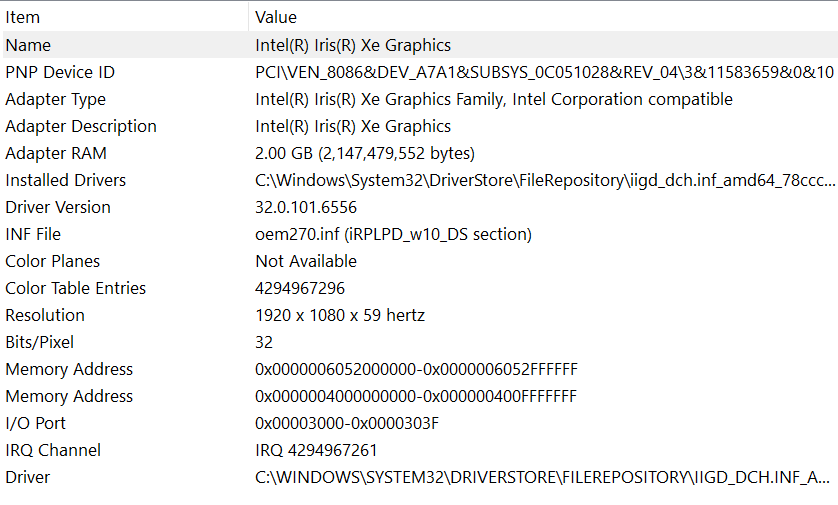
Task: Select the Installed Drivers row label
Action: click(x=66, y=180)
